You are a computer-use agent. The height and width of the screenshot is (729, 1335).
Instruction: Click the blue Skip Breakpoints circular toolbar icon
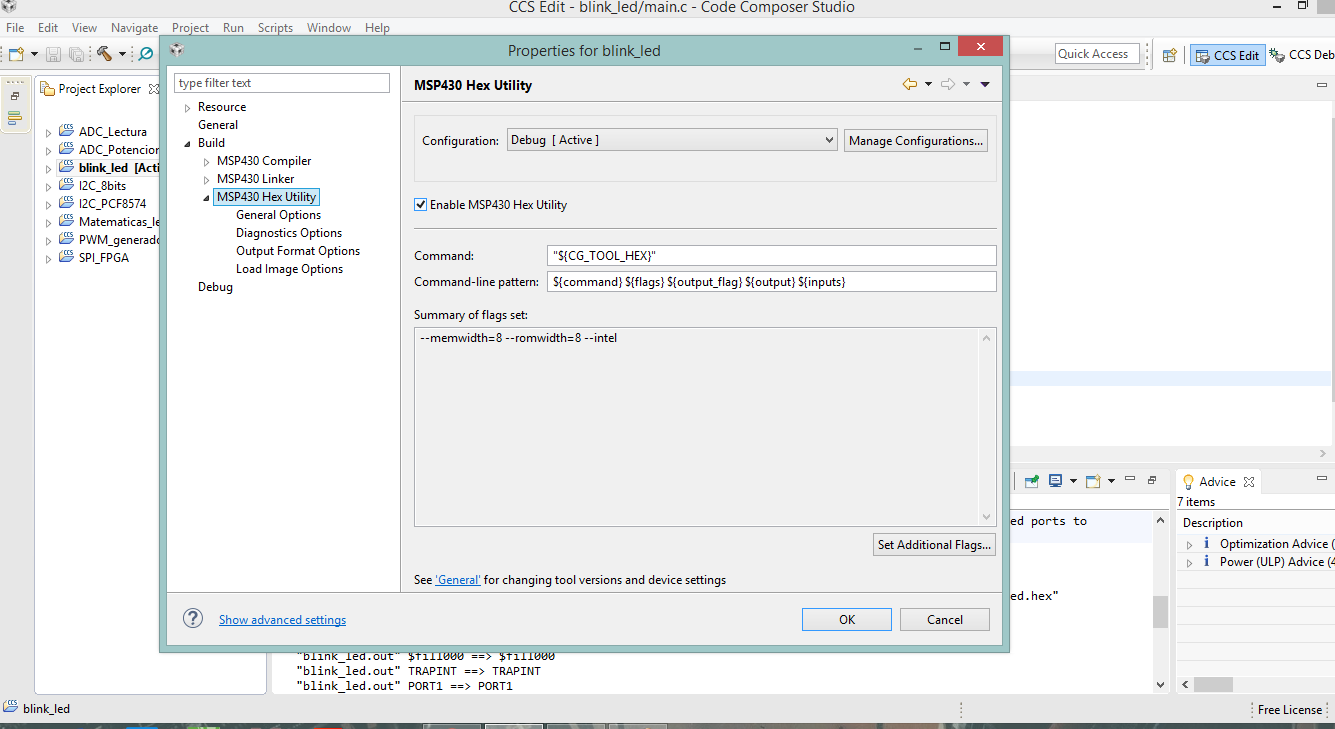coord(147,54)
